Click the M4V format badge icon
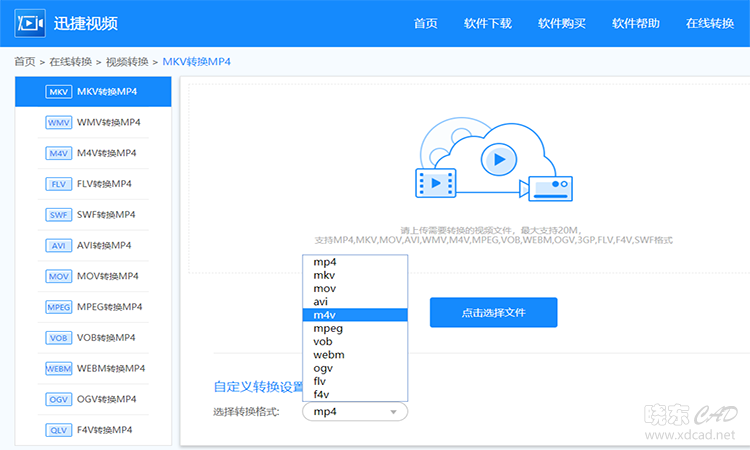 (x=58, y=153)
